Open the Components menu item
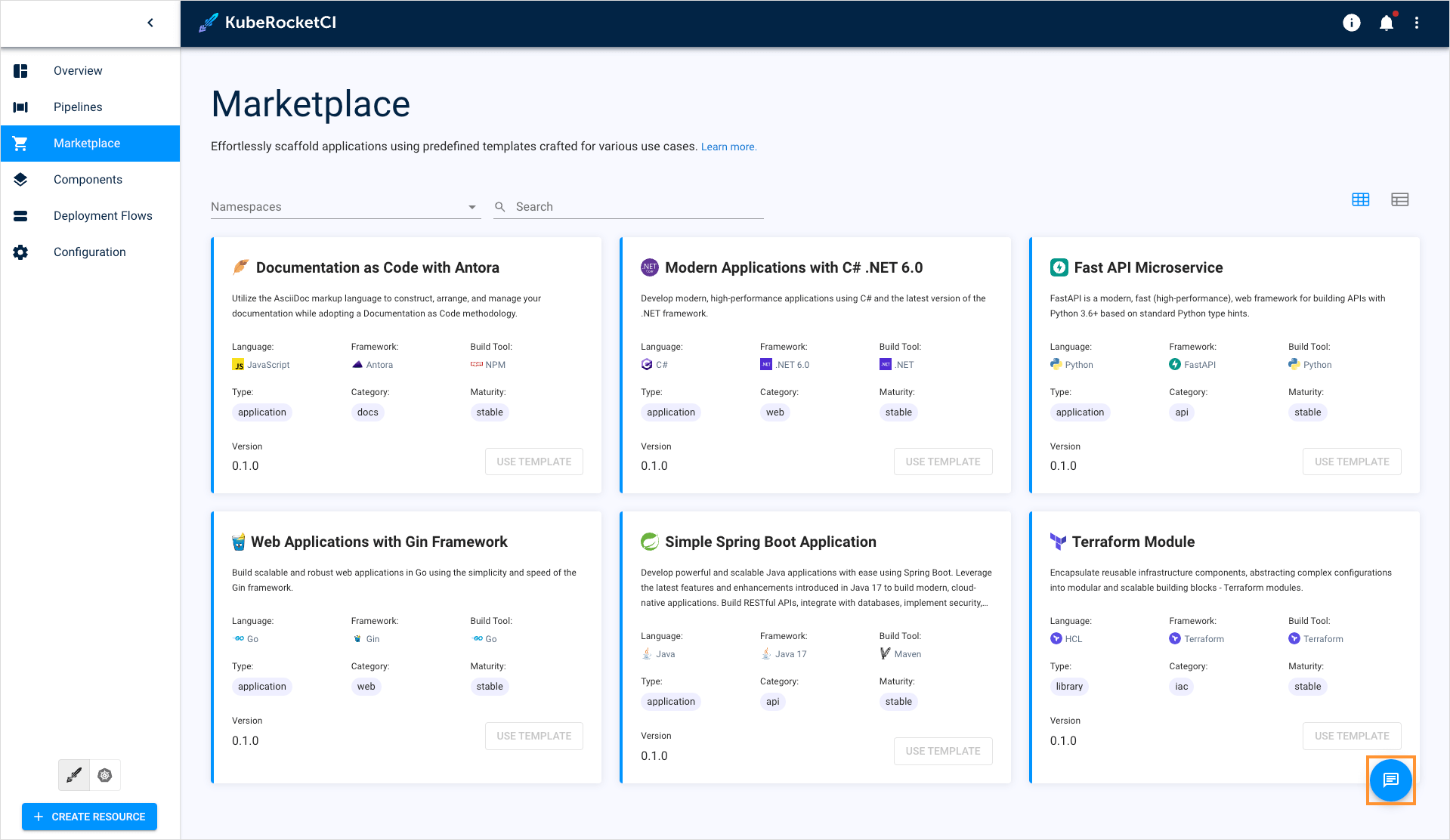1450x840 pixels. point(88,180)
